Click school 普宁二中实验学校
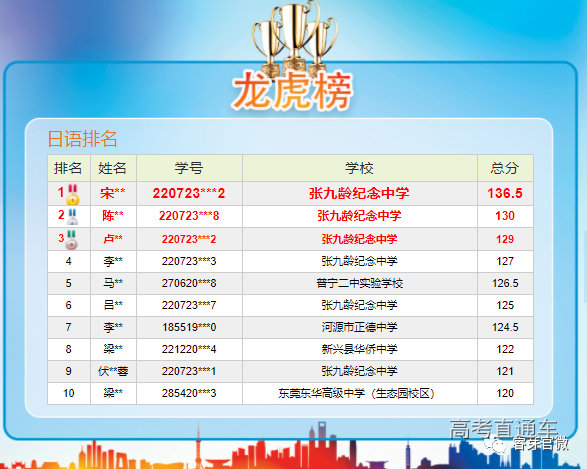 click(359, 283)
